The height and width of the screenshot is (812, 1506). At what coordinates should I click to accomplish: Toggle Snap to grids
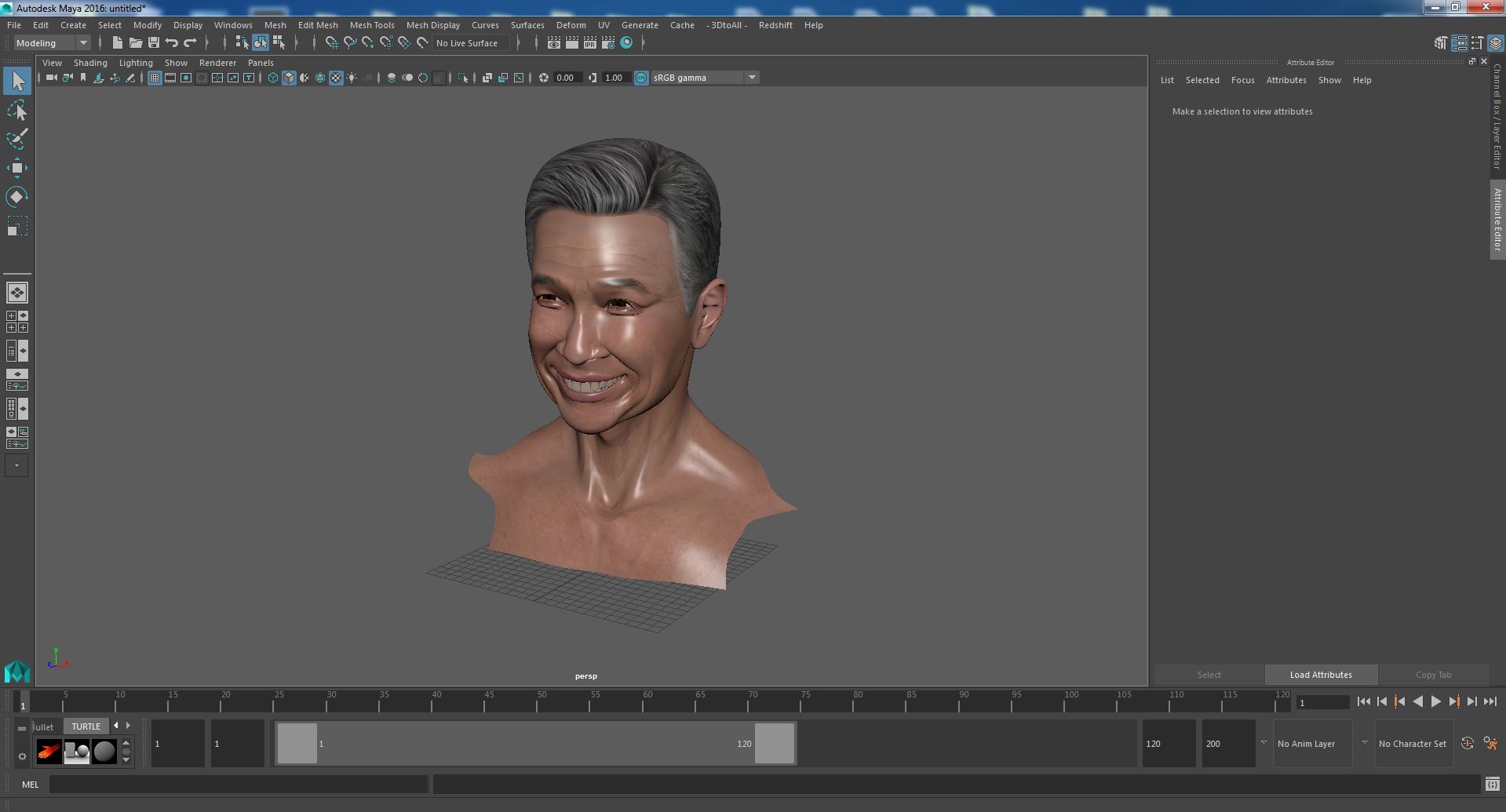click(332, 43)
